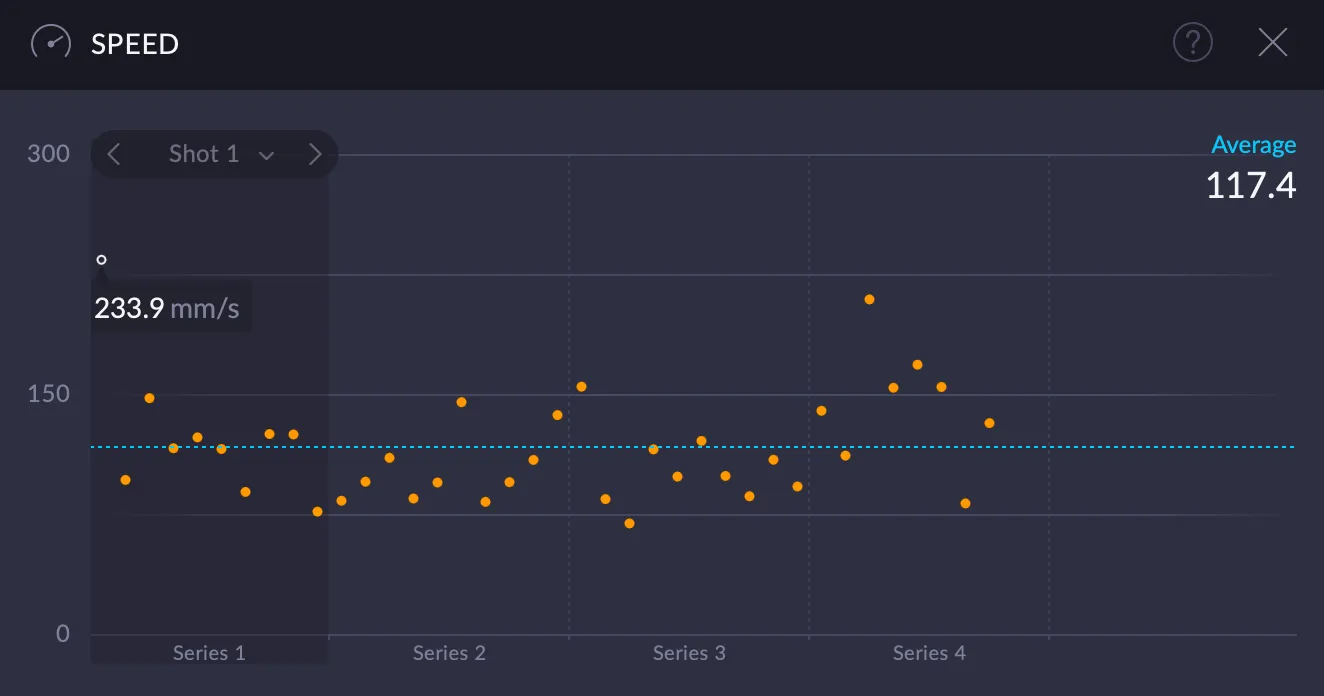Click the Average label
The height and width of the screenshot is (696, 1324).
tap(1254, 144)
